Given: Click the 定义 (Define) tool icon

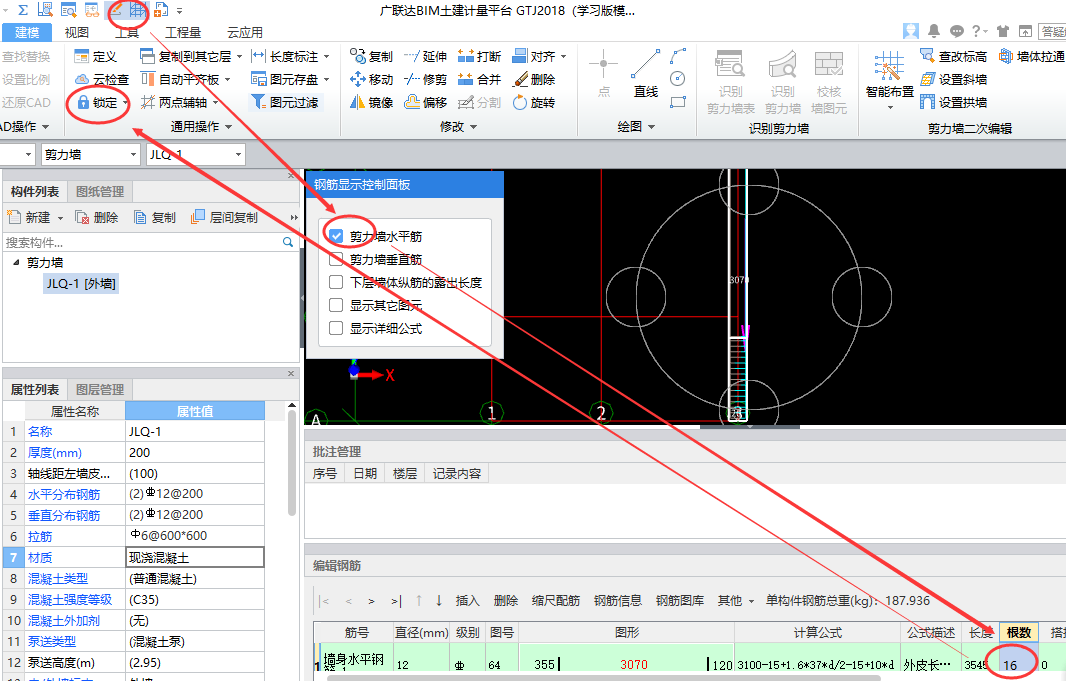Looking at the screenshot, I should pyautogui.click(x=82, y=56).
